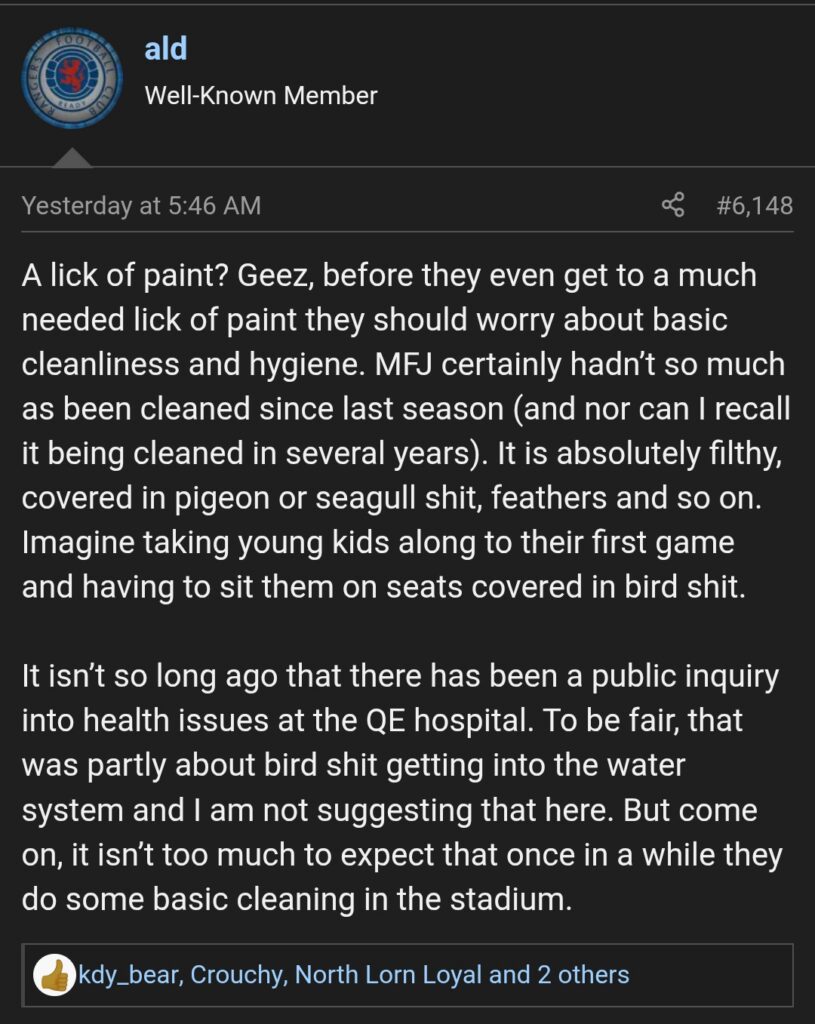The width and height of the screenshot is (815, 1024).
Task: Click the share icon beside post number
Action: click(x=673, y=205)
